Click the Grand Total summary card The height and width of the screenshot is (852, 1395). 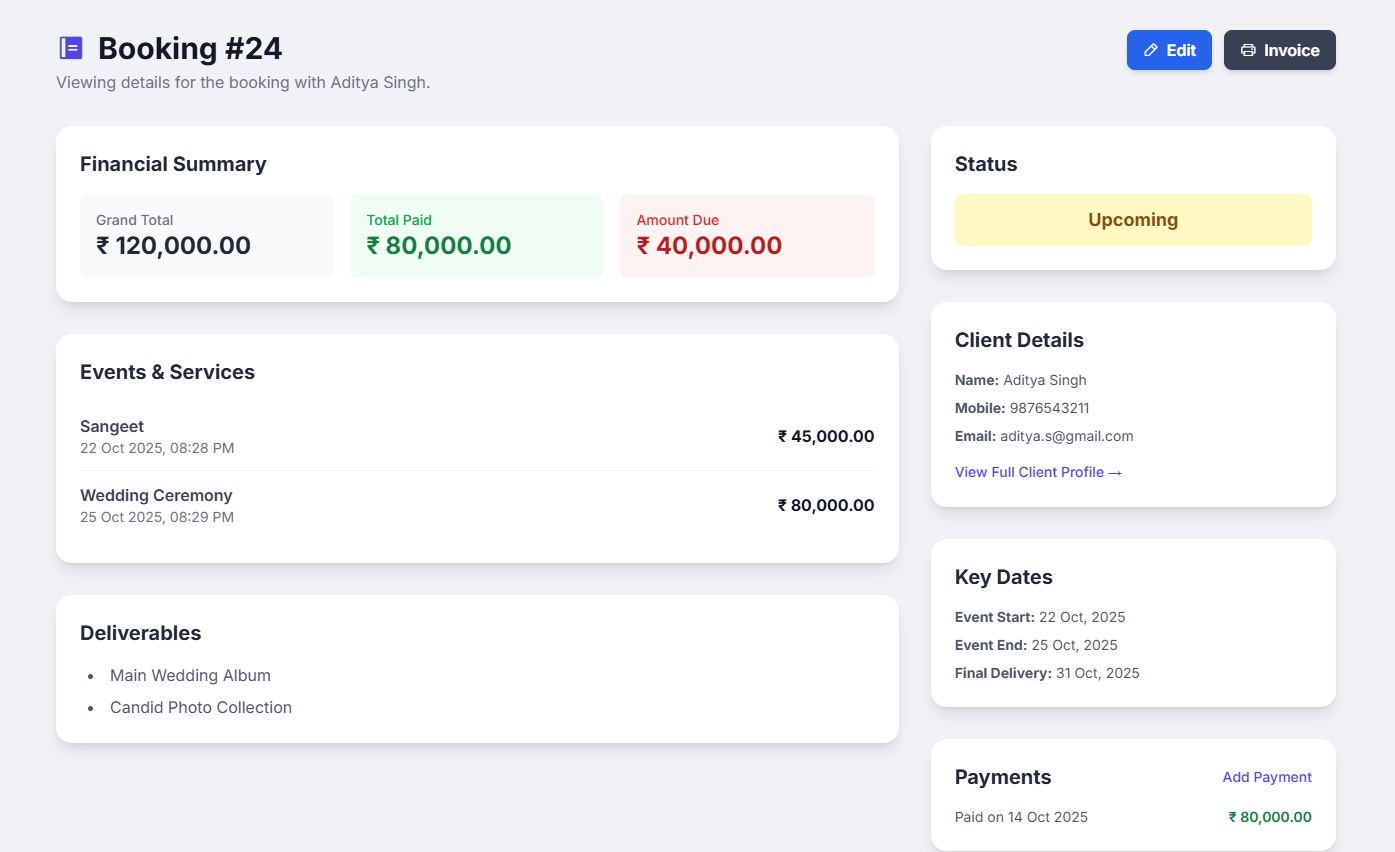(x=206, y=235)
